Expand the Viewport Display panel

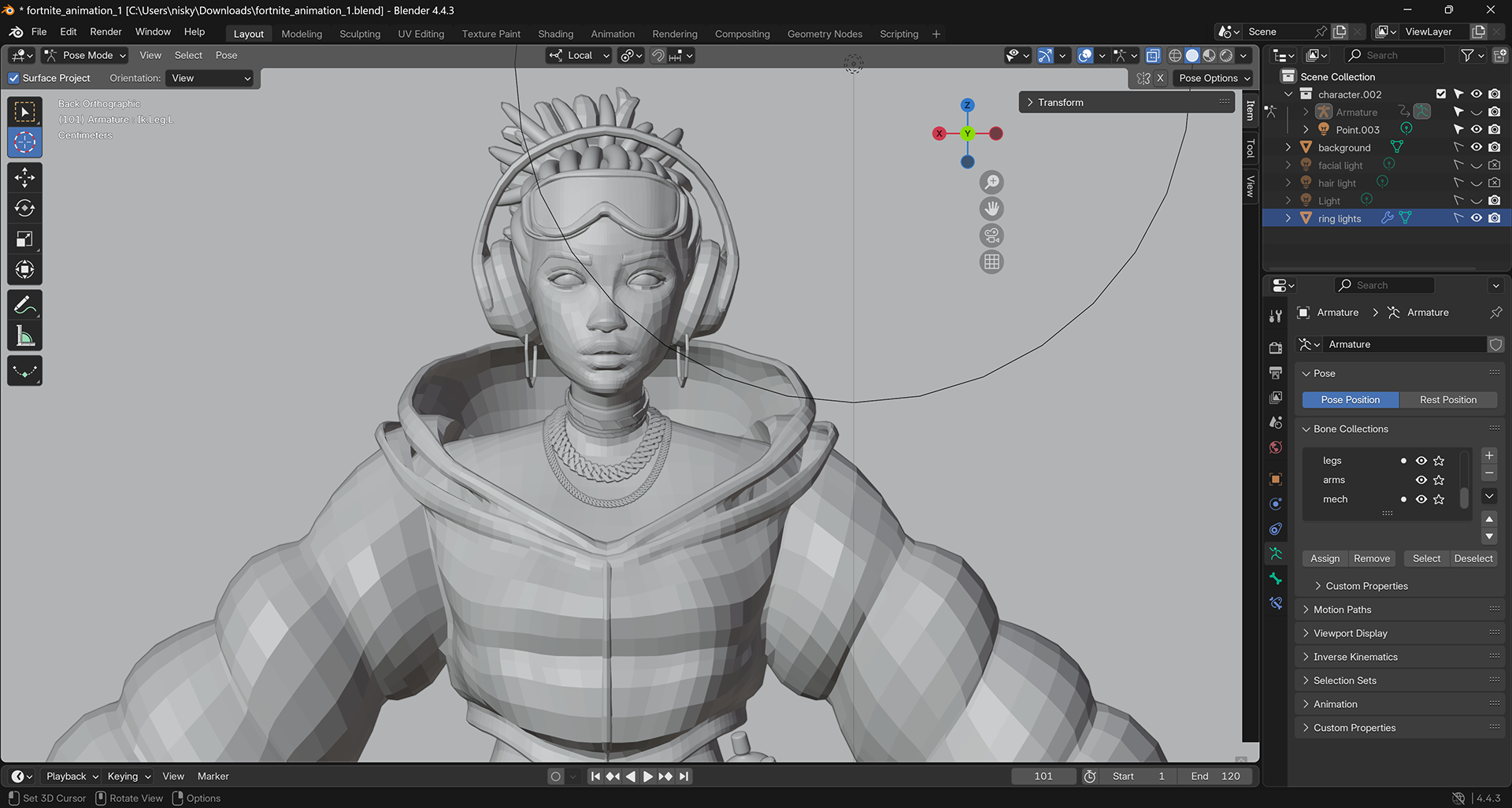(1400, 633)
